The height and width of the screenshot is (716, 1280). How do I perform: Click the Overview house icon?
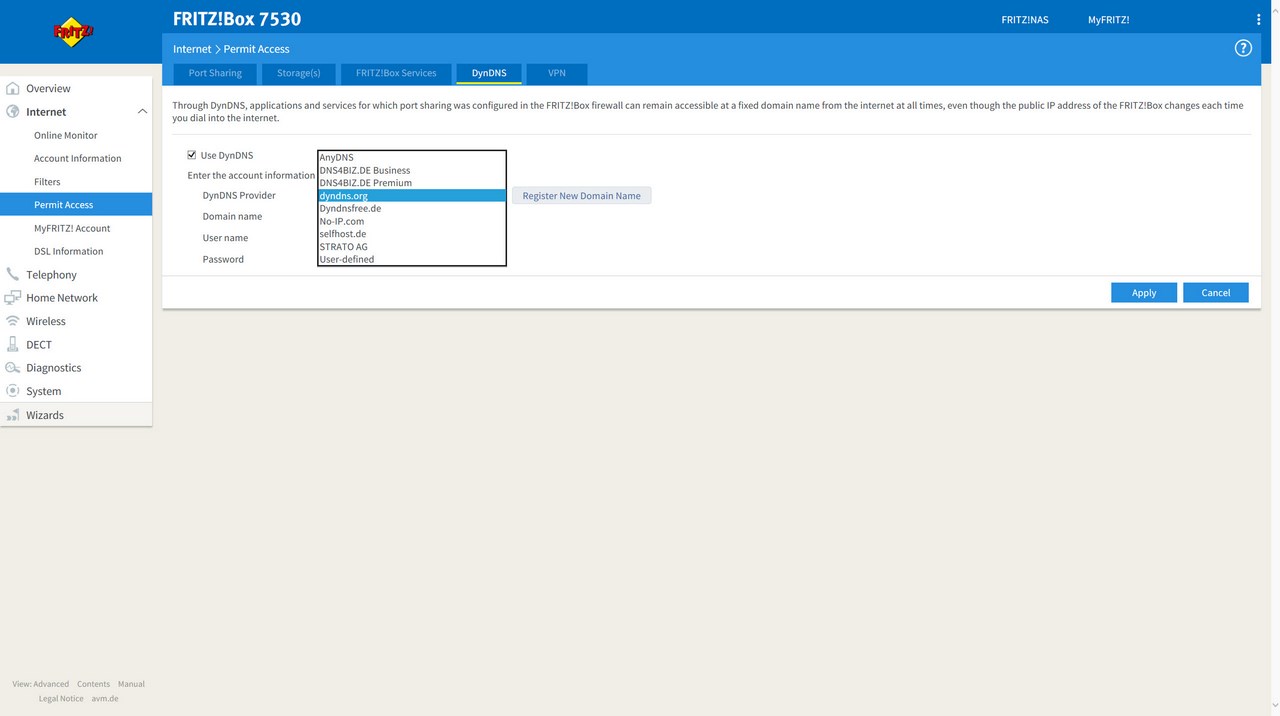point(13,88)
